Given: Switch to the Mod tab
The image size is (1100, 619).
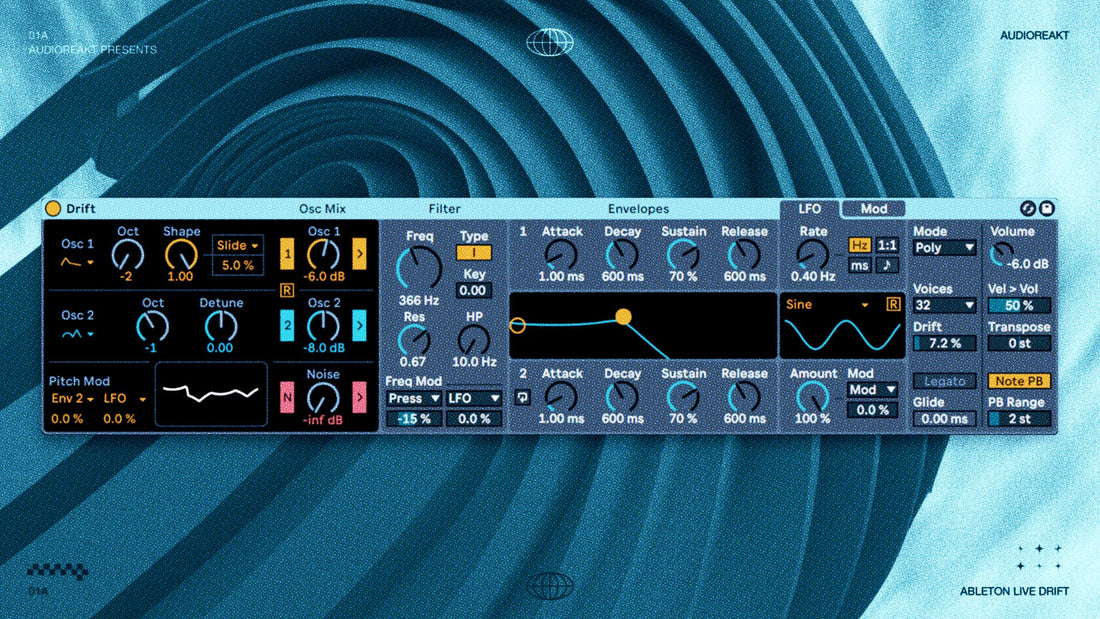Looking at the screenshot, I should pyautogui.click(x=873, y=208).
